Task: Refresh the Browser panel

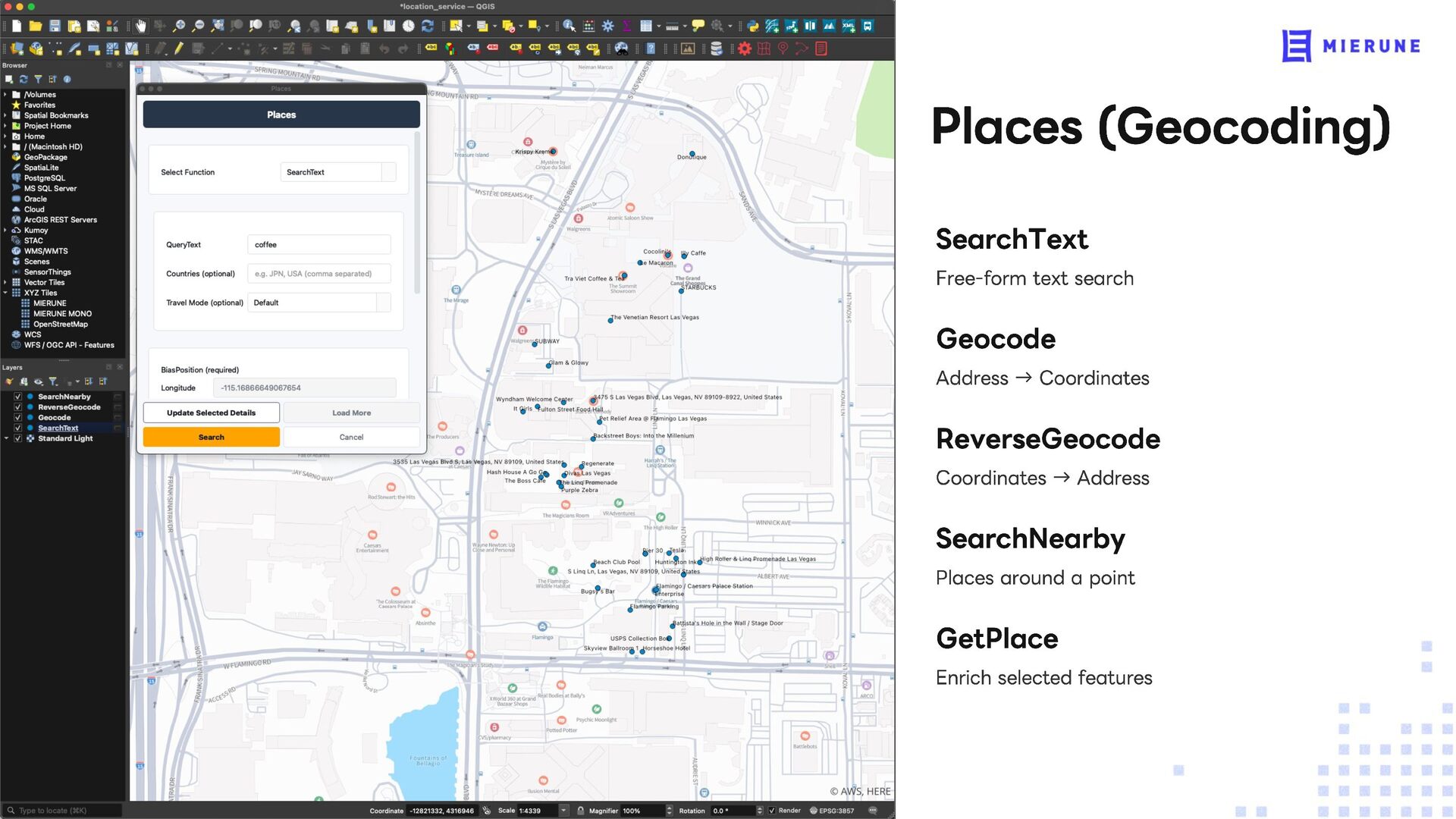Action: 24,79
